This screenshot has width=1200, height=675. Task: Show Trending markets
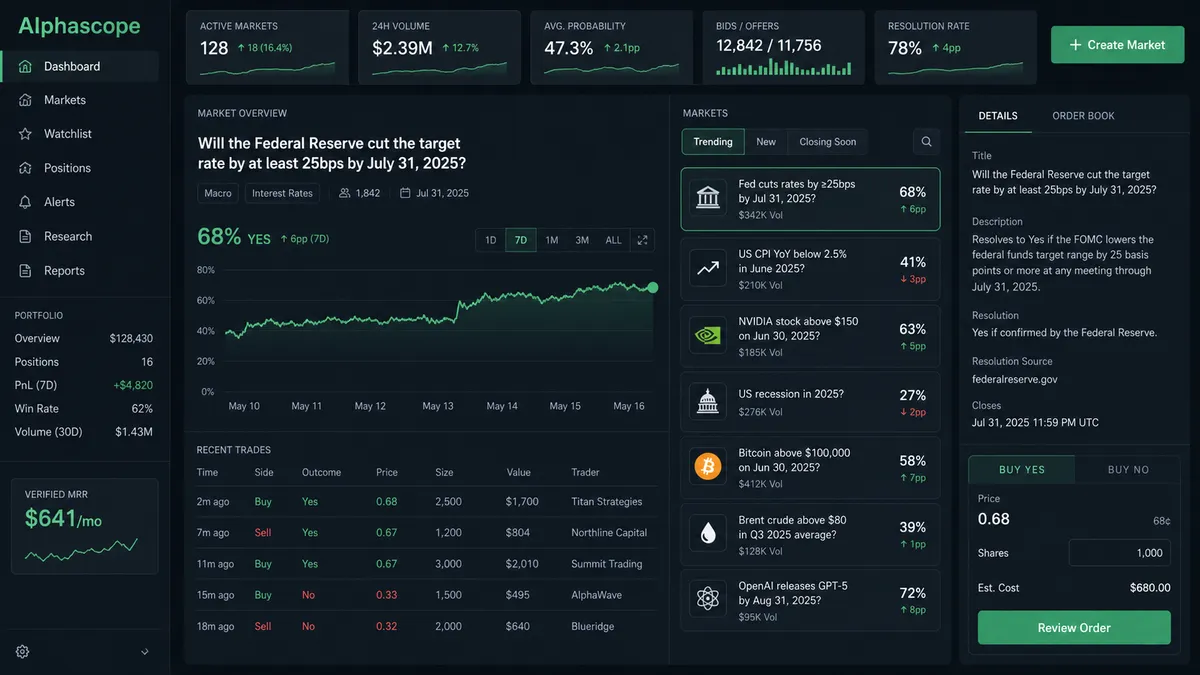pos(713,142)
